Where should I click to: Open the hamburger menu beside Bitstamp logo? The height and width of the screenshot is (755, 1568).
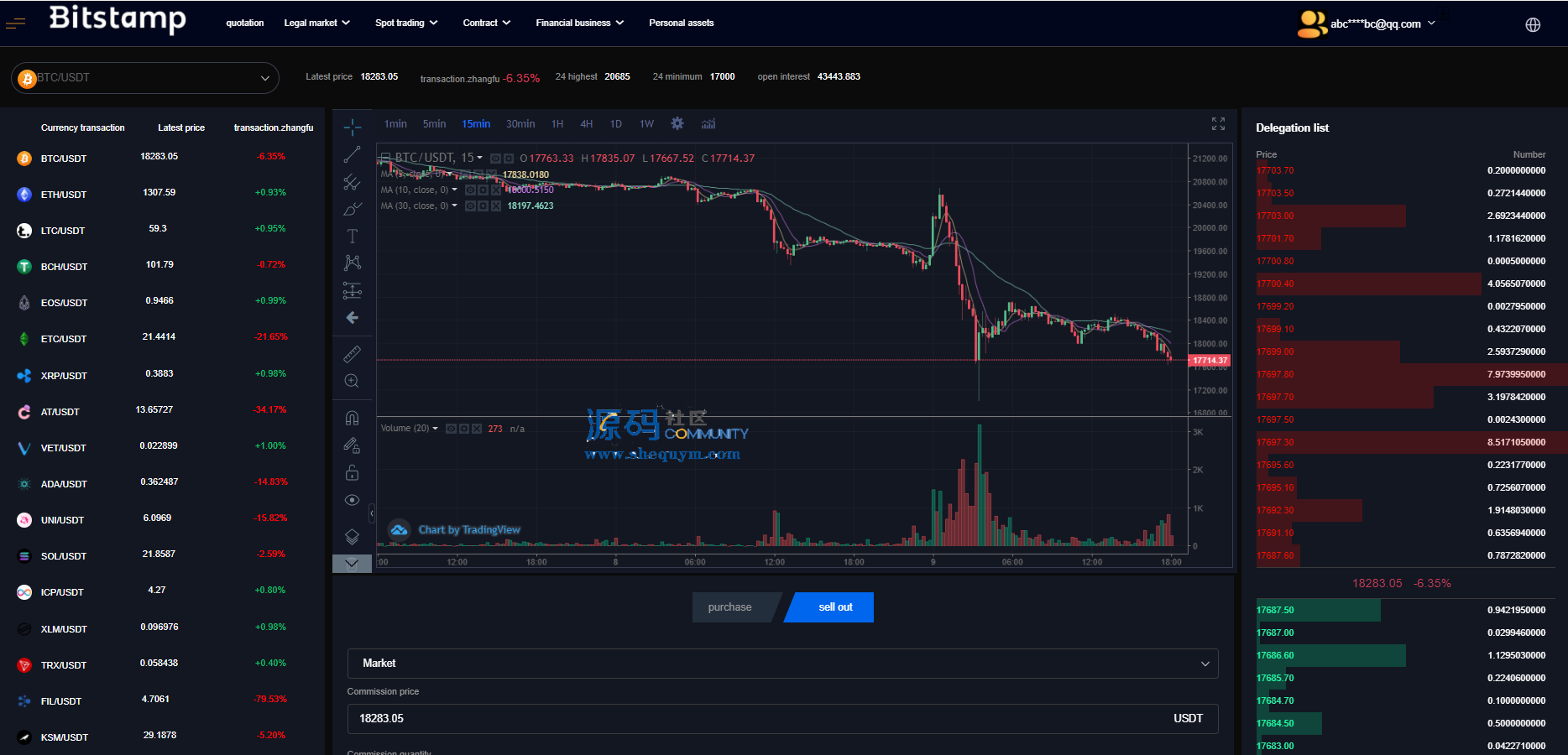pyautogui.click(x=16, y=23)
